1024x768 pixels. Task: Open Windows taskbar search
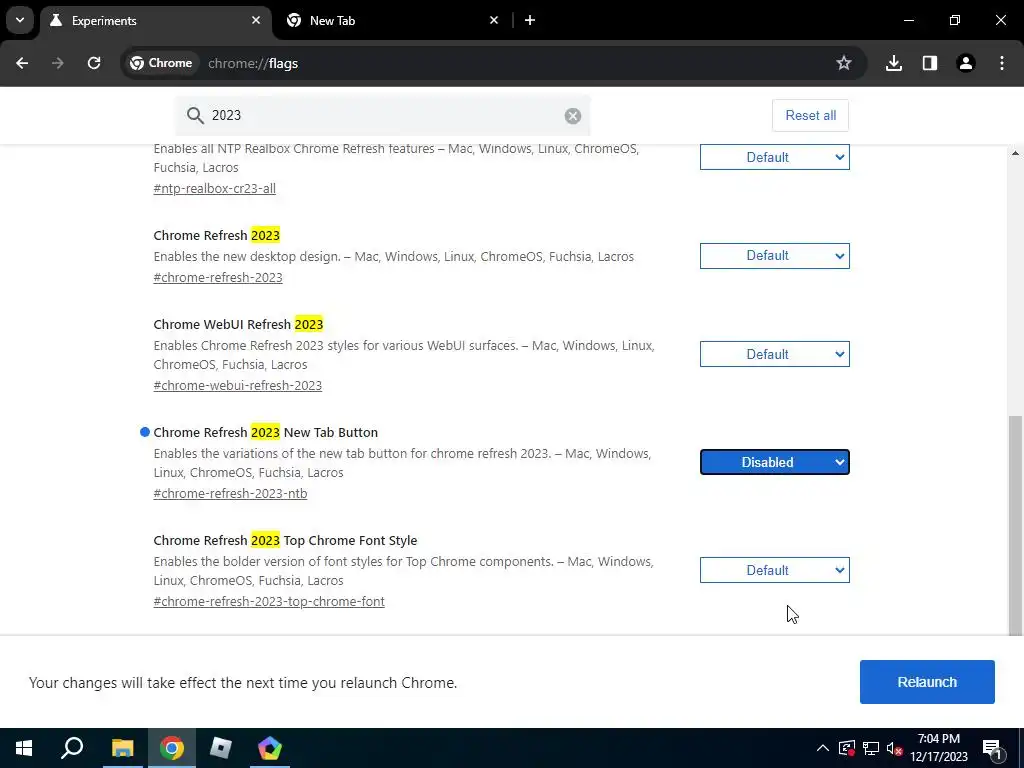72,748
